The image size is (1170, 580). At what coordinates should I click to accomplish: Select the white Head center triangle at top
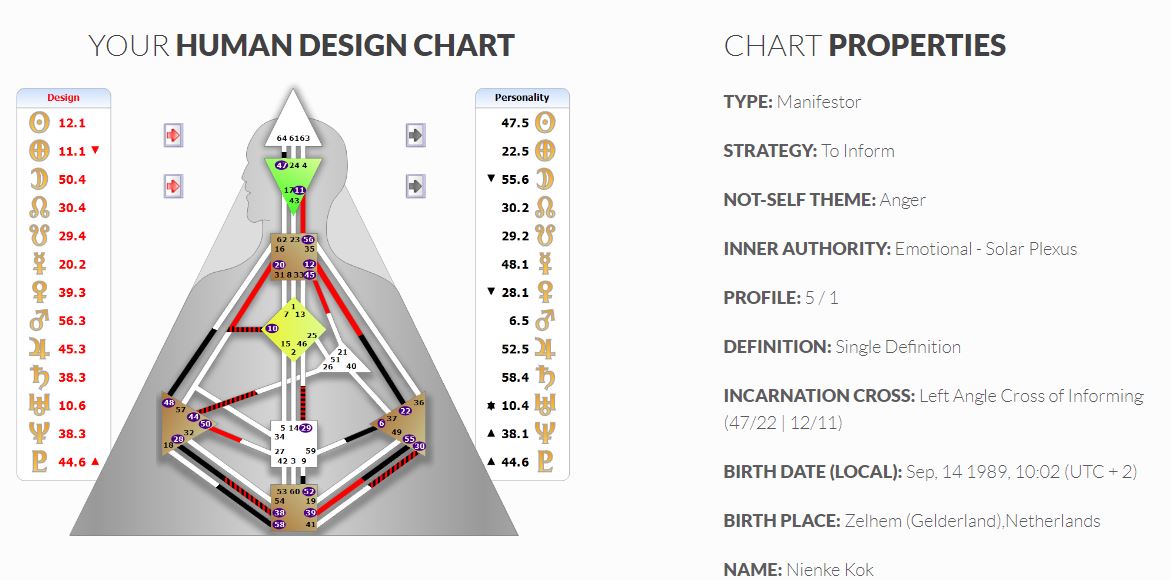pyautogui.click(x=293, y=120)
